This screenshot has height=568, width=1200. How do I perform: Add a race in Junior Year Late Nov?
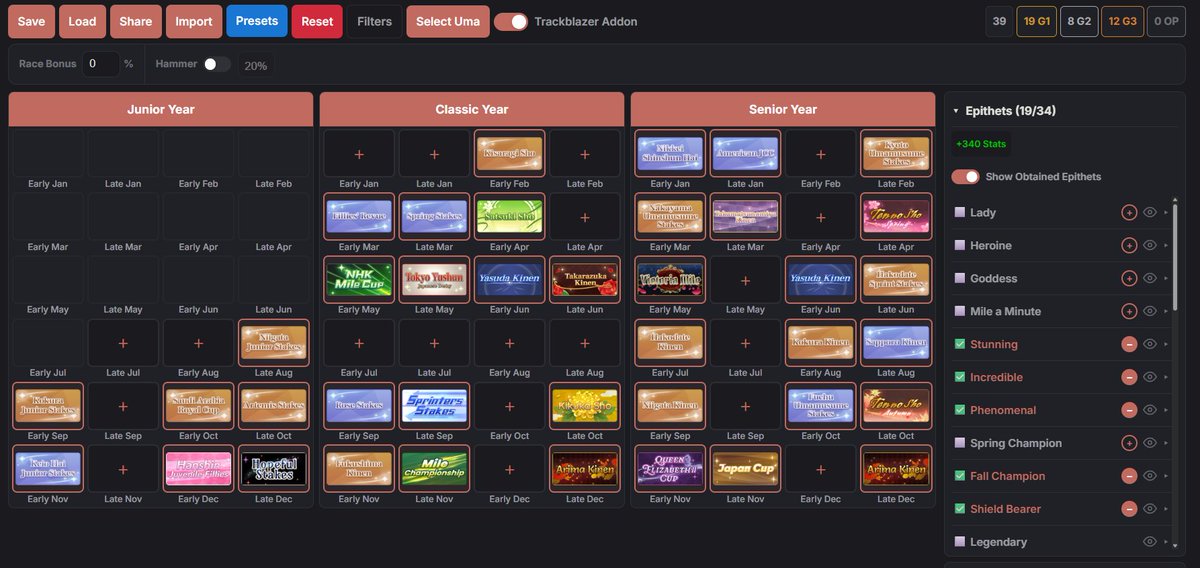pyautogui.click(x=123, y=469)
